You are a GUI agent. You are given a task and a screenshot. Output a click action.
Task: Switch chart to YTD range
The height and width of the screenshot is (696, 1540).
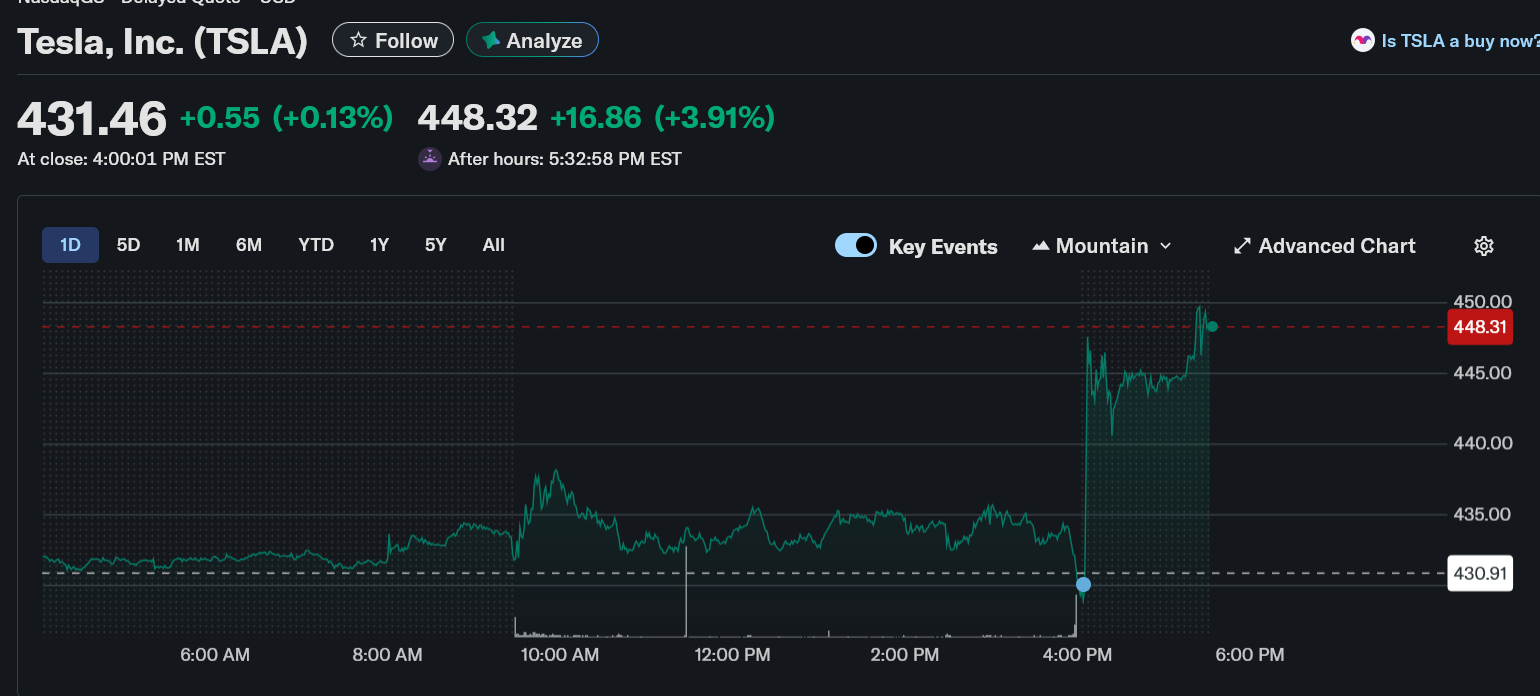(x=316, y=245)
